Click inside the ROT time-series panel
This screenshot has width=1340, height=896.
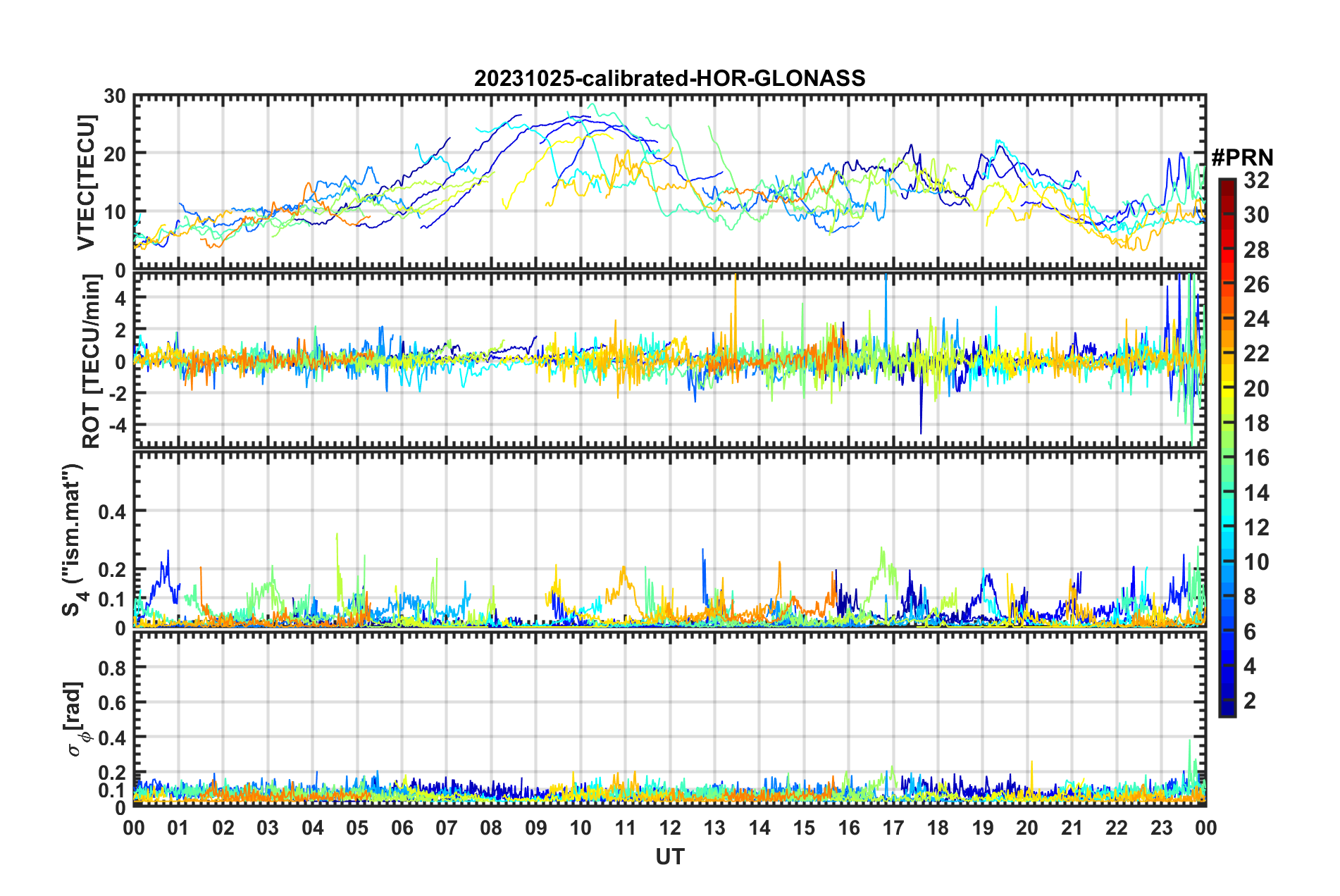tap(669, 359)
